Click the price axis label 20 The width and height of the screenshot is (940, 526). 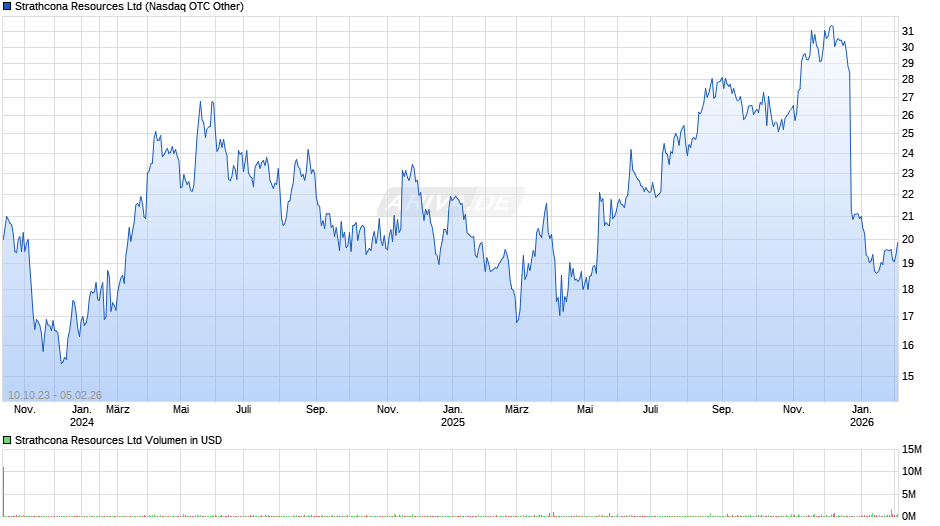pyautogui.click(x=908, y=239)
